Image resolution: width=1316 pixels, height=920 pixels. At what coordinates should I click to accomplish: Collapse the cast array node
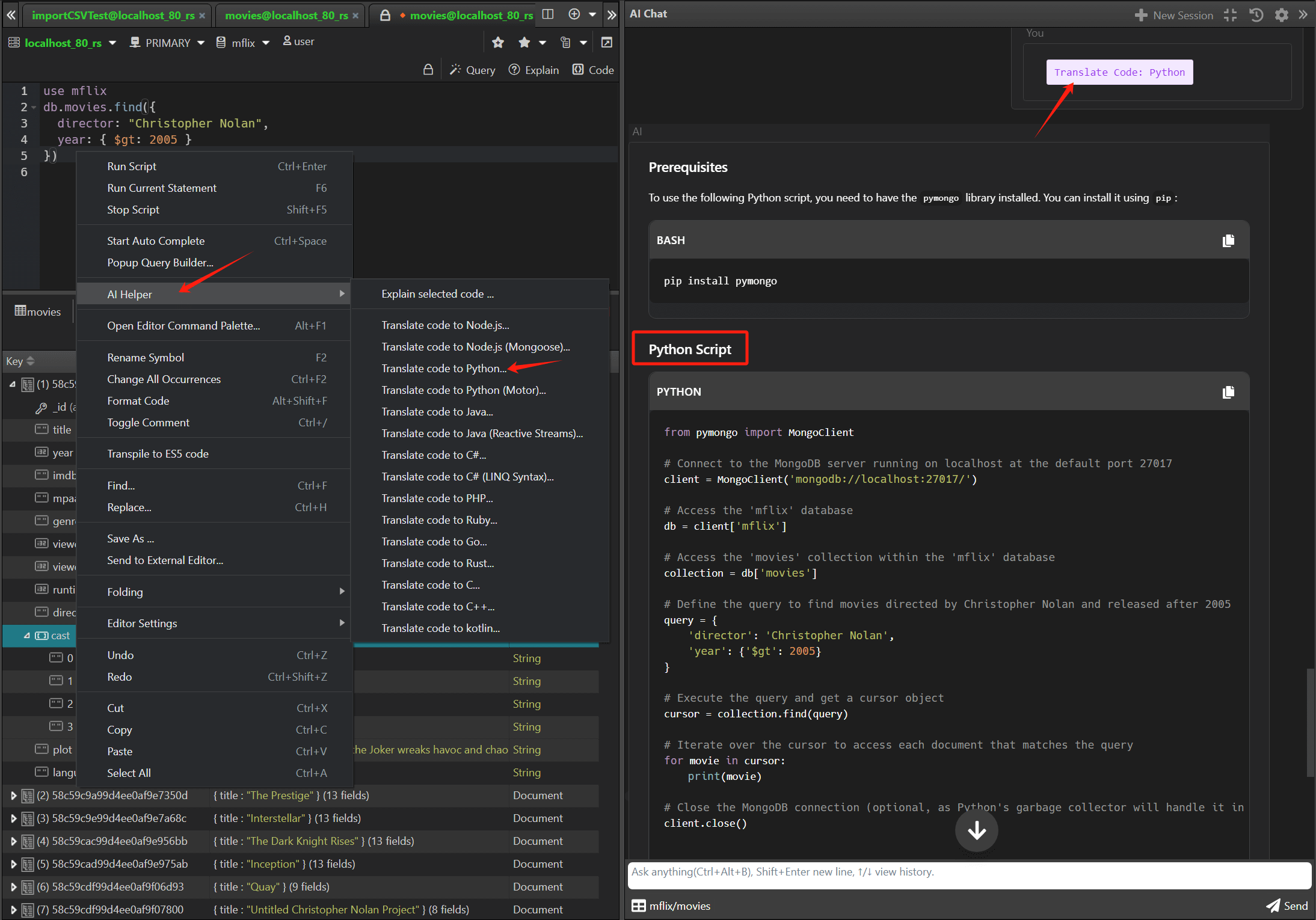[x=26, y=636]
